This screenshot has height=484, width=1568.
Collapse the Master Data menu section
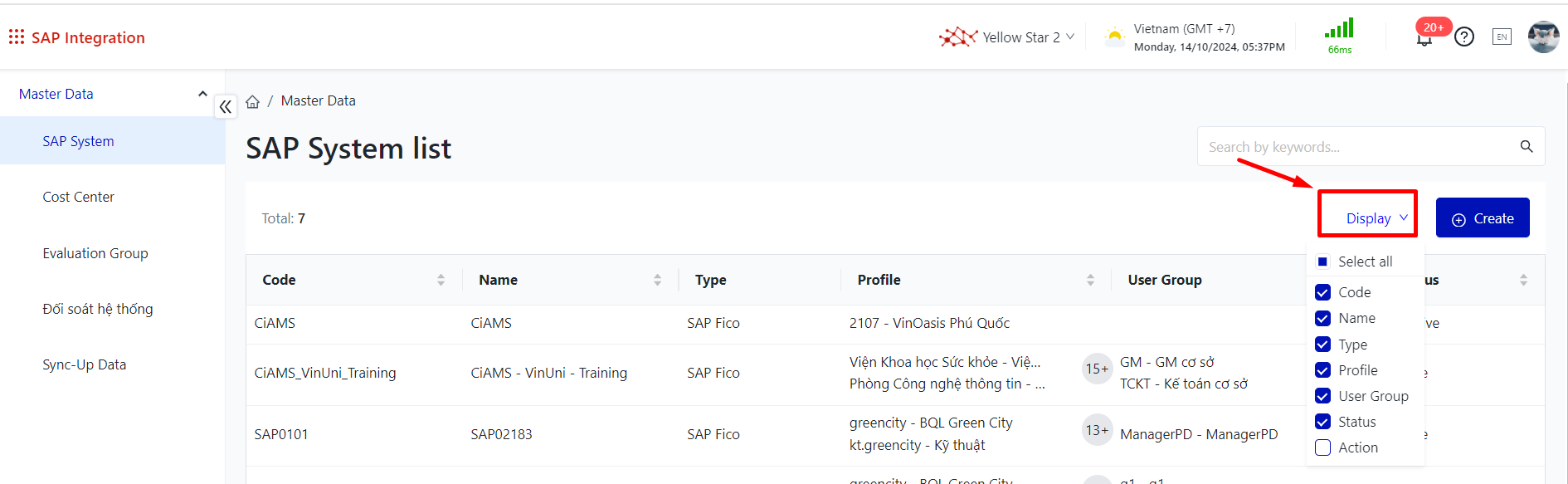pos(202,94)
